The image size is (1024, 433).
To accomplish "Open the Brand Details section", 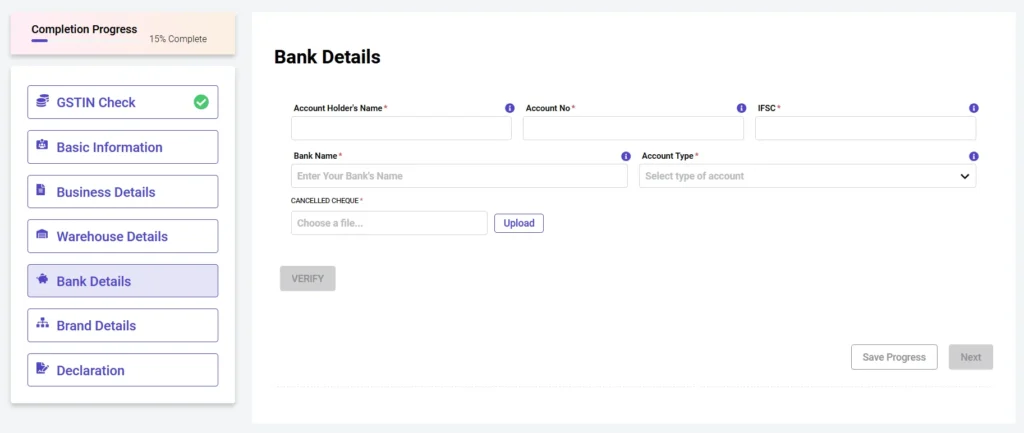I will (123, 325).
